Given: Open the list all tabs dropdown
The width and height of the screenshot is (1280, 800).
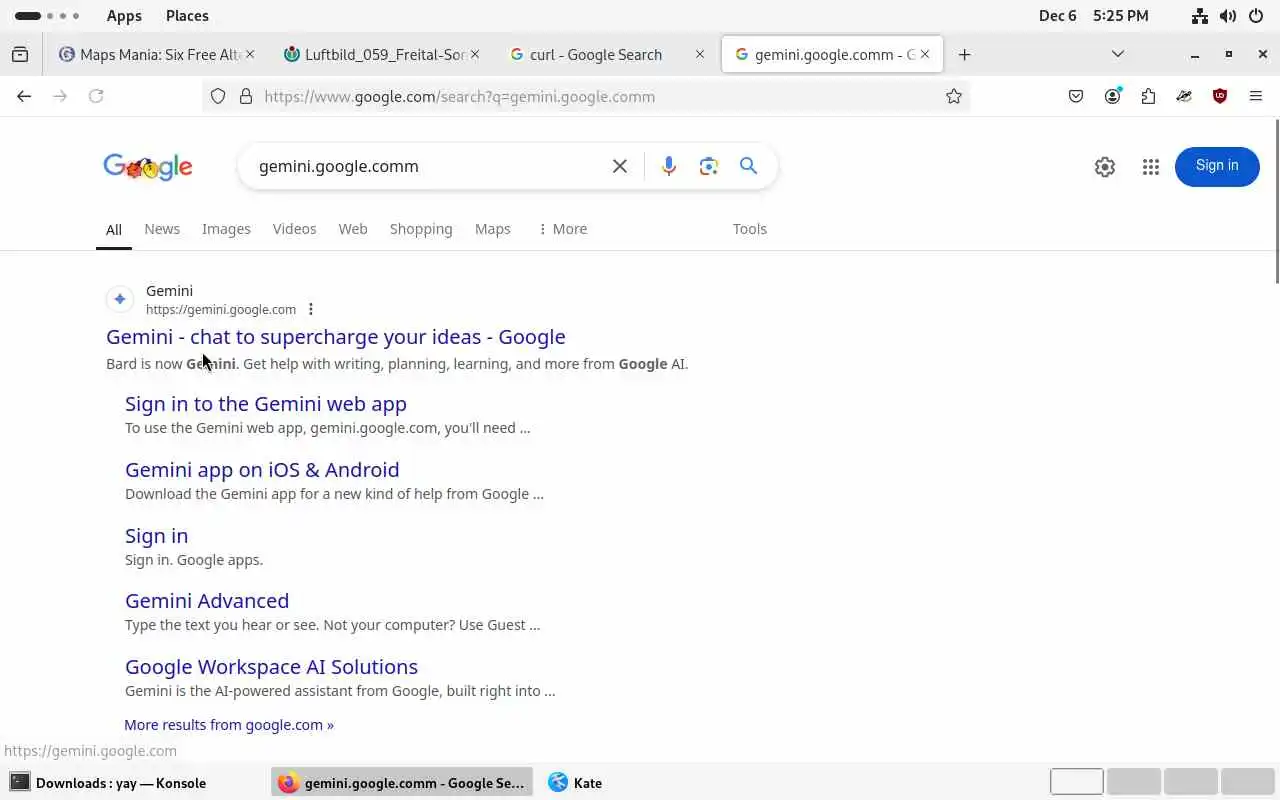Looking at the screenshot, I should pos(1118,54).
